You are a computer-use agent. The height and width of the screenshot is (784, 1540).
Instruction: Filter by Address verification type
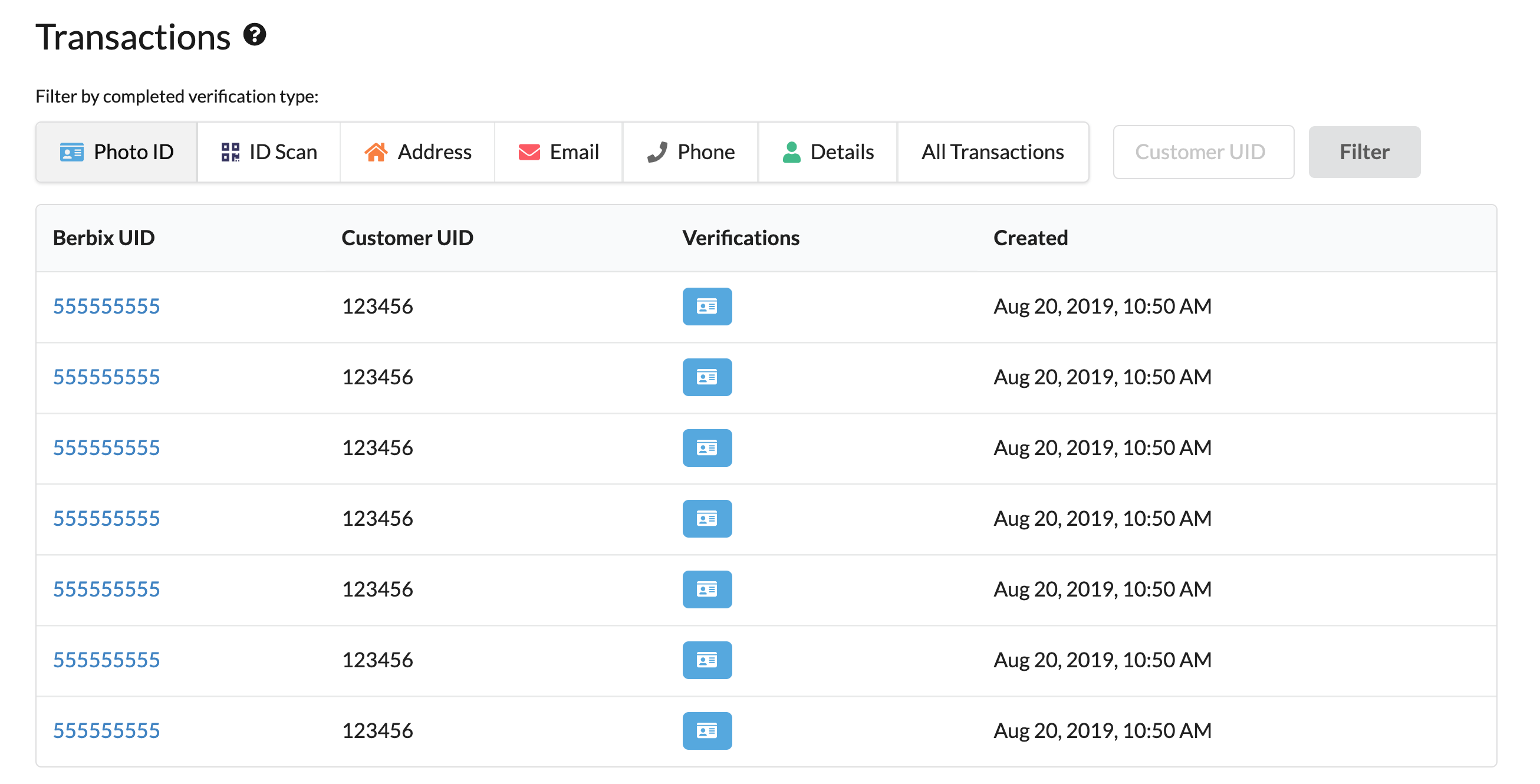pyautogui.click(x=417, y=151)
